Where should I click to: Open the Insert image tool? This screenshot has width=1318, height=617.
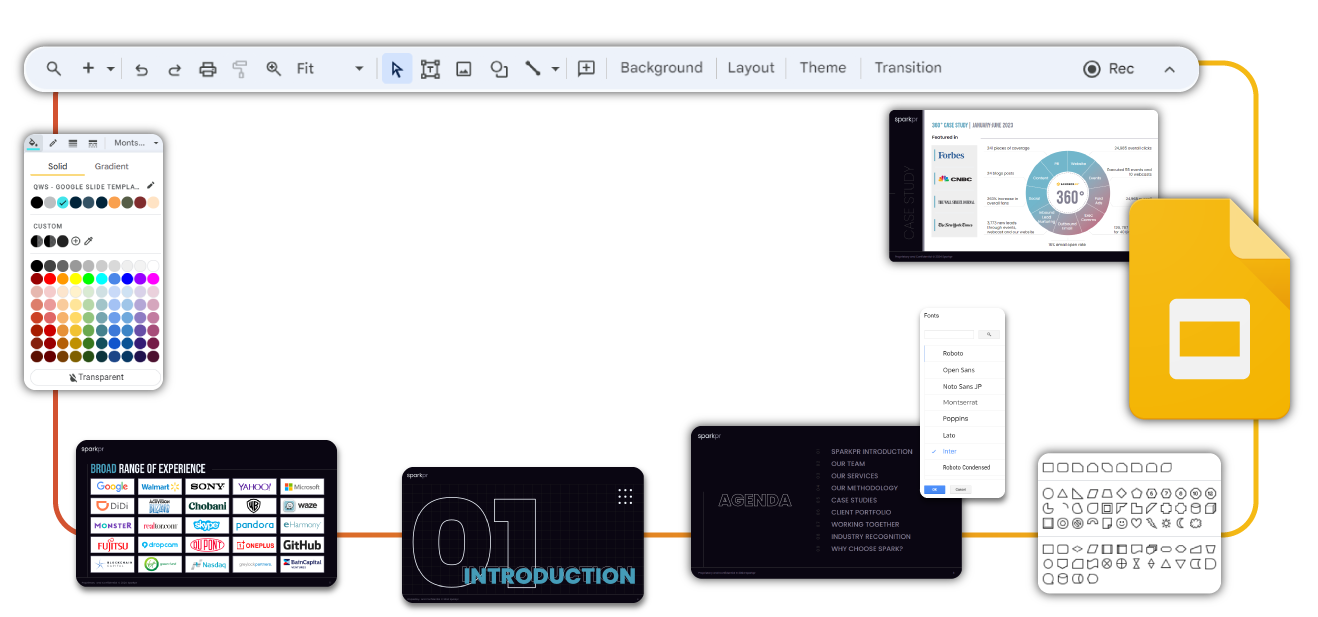pos(464,68)
